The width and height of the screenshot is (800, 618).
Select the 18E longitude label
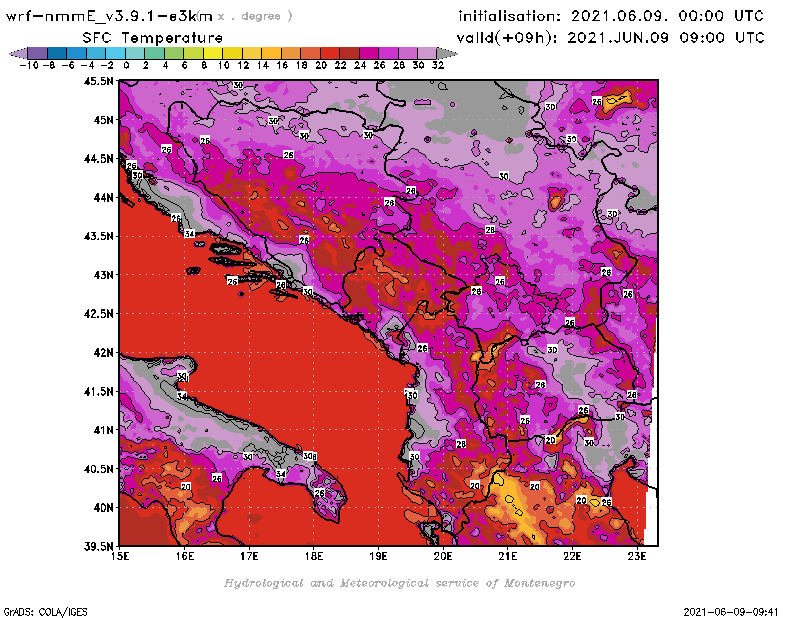314,556
